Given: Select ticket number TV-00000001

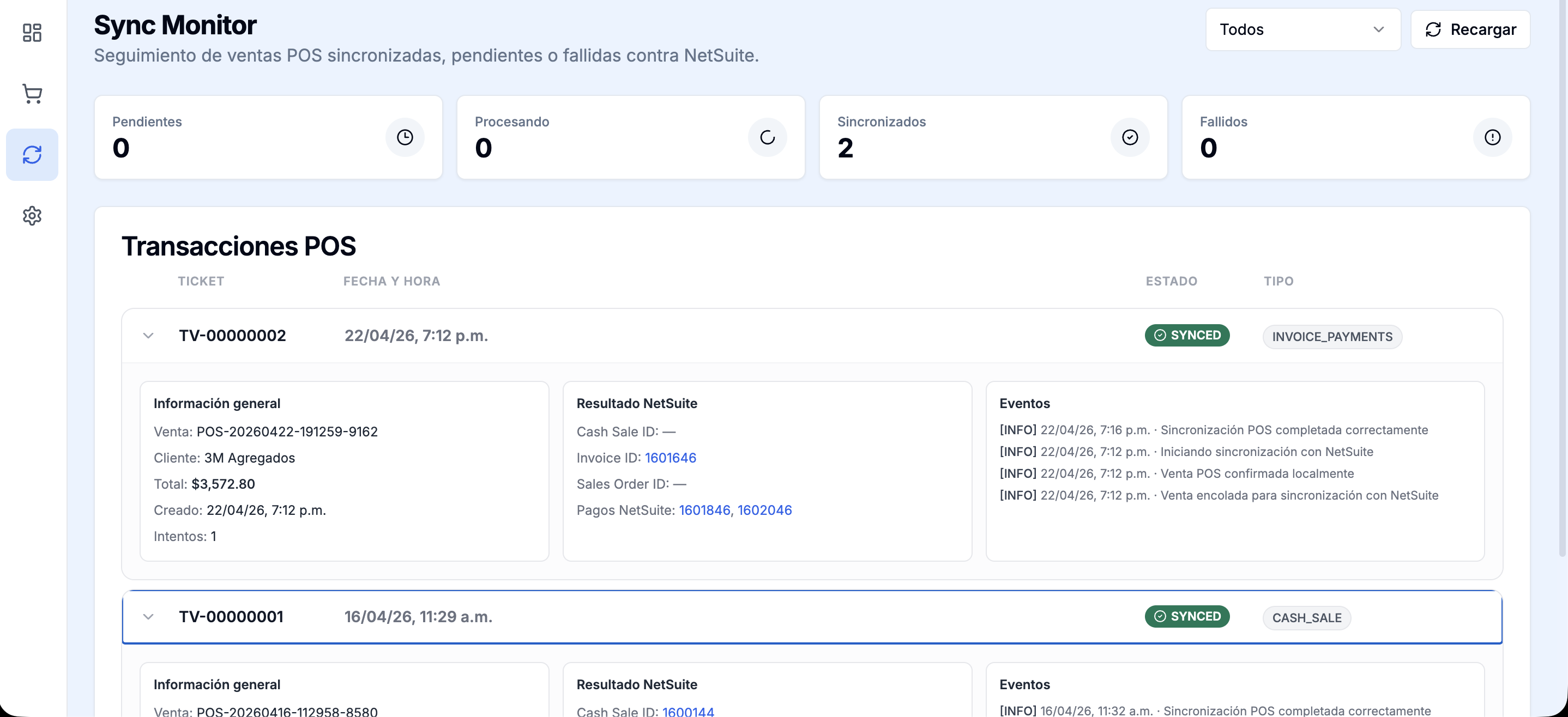Looking at the screenshot, I should coord(231,617).
